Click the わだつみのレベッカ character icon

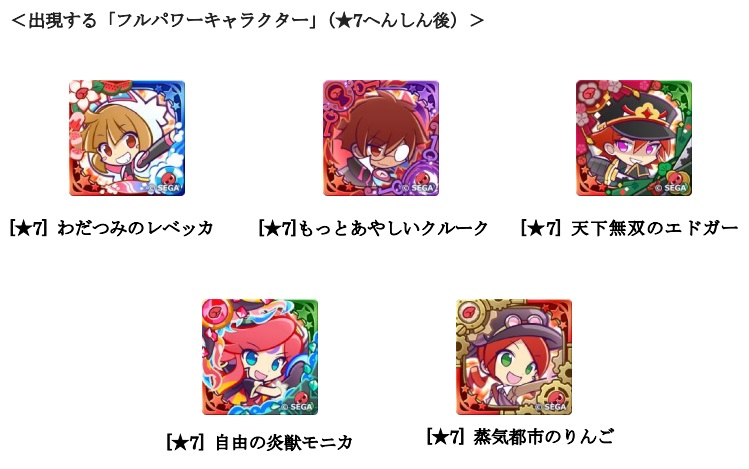tap(127, 138)
